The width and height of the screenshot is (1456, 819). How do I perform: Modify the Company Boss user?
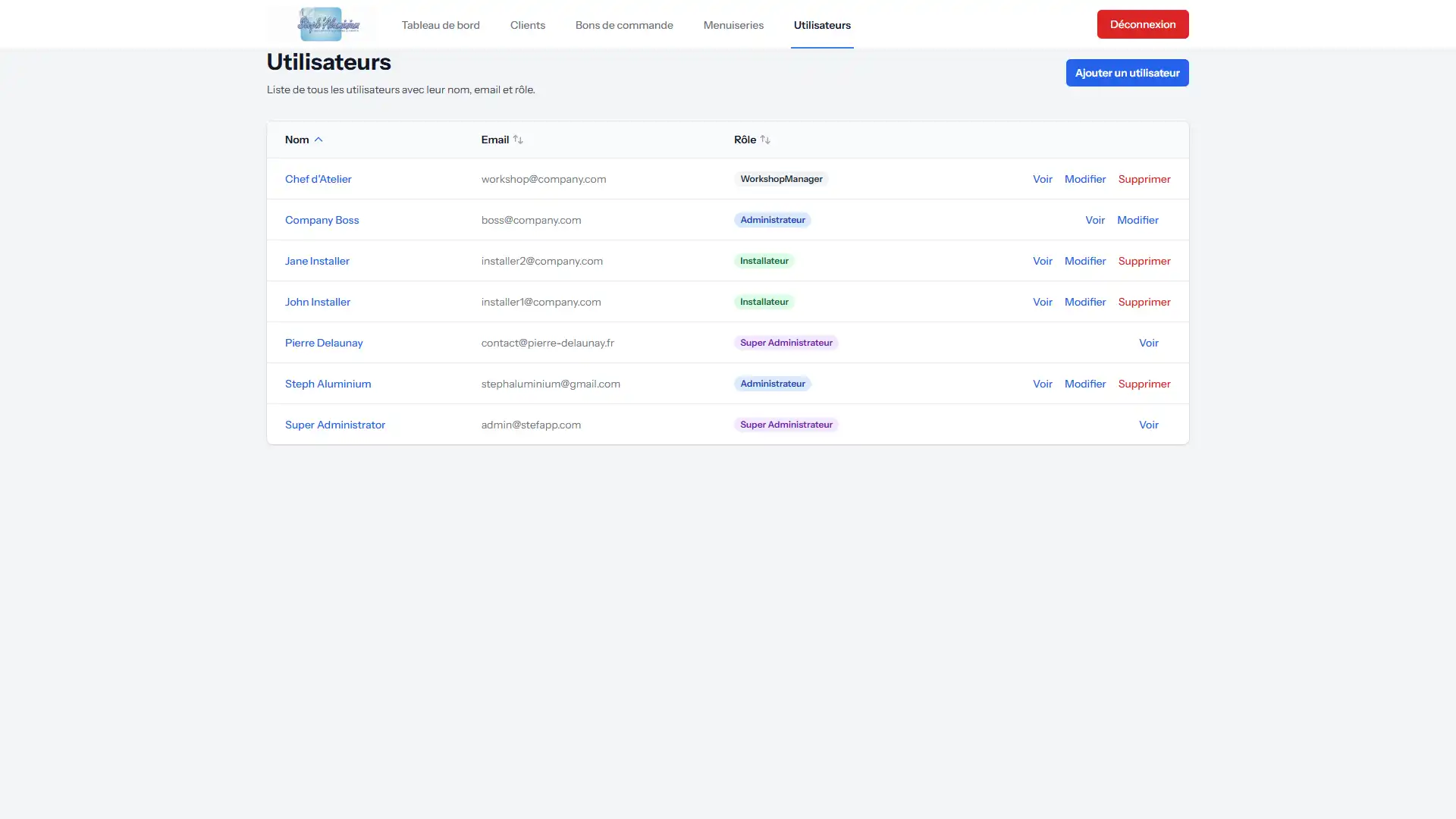1137,220
